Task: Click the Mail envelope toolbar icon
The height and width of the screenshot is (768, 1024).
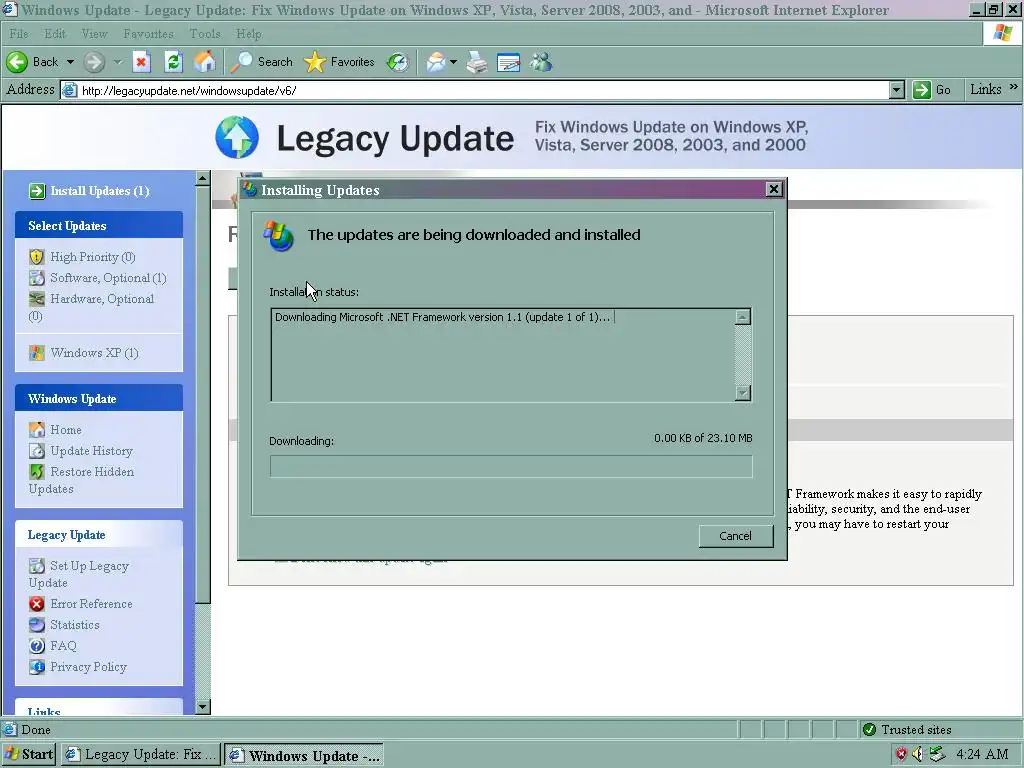Action: coord(435,62)
